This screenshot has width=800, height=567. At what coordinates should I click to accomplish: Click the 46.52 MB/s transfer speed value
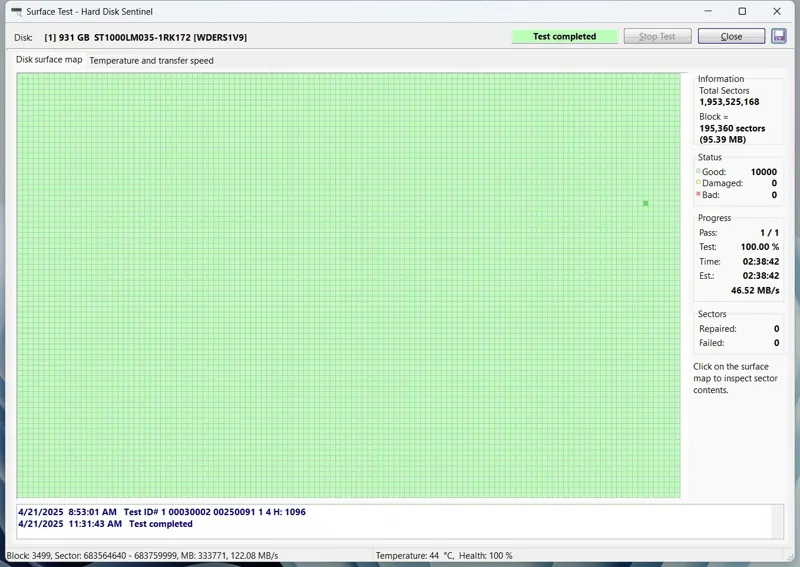point(755,290)
